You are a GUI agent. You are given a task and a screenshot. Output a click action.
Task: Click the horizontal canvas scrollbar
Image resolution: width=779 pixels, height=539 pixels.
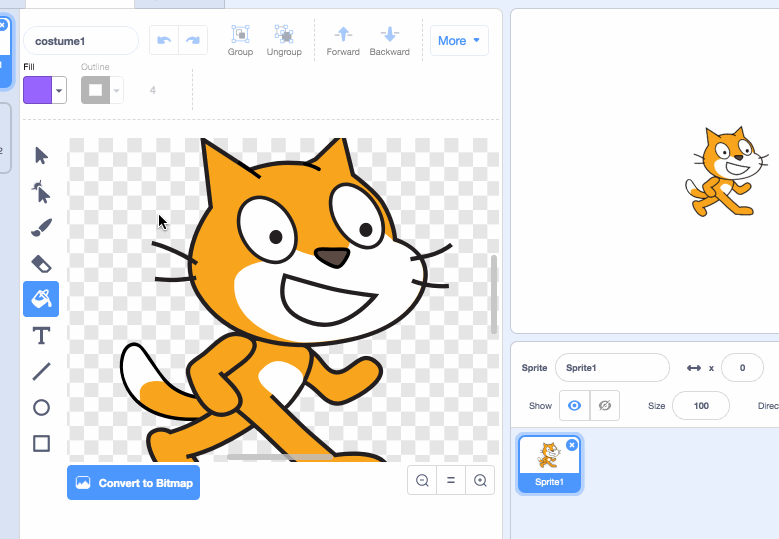(x=280, y=457)
